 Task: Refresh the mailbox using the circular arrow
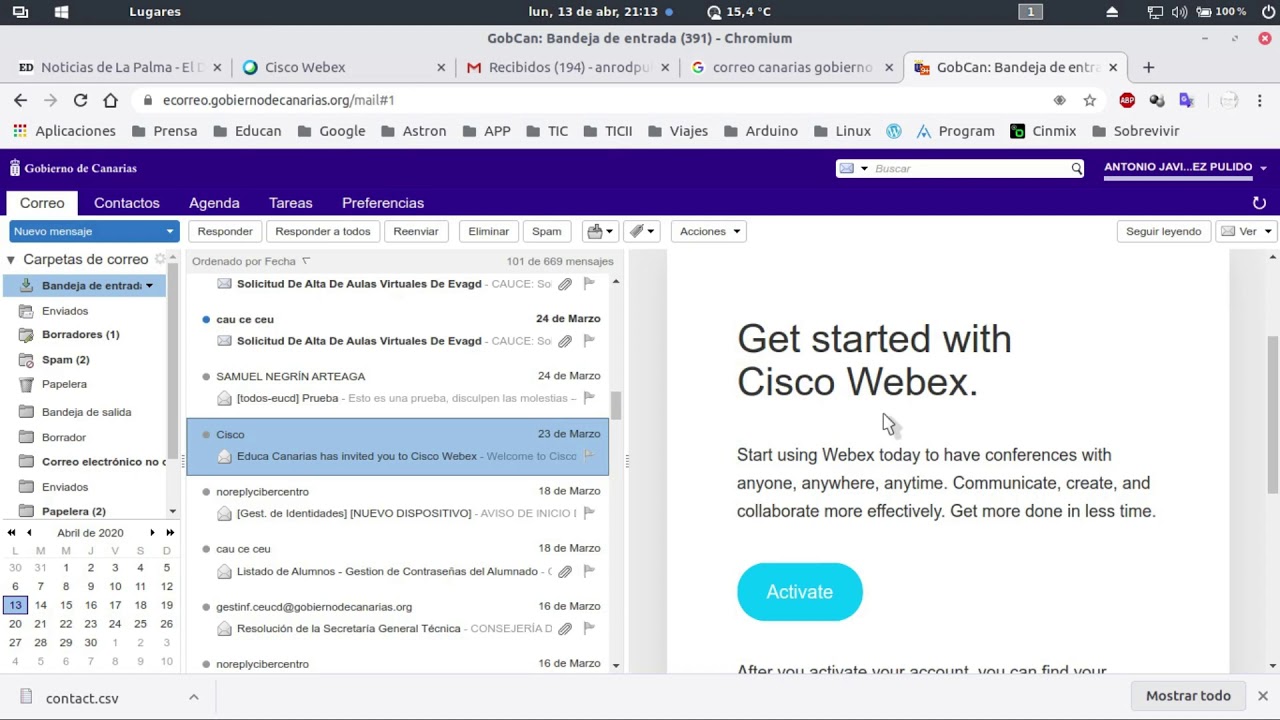point(1259,203)
